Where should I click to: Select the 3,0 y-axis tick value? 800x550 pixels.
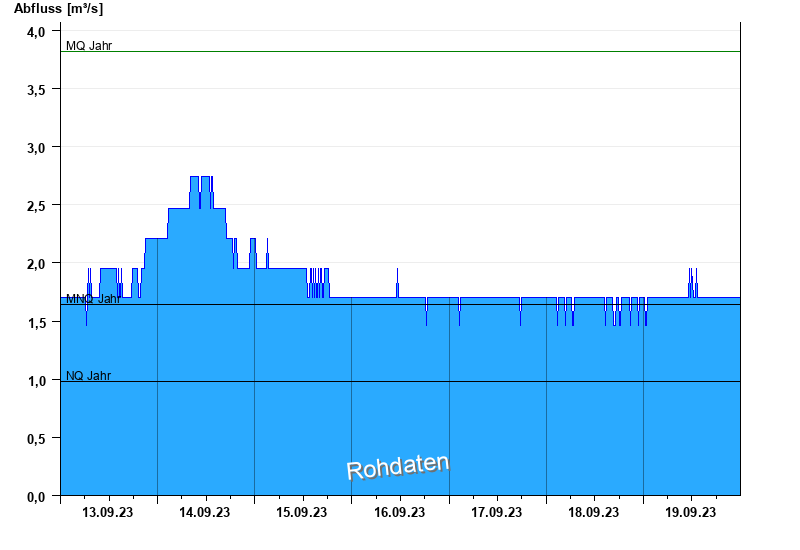point(37,148)
